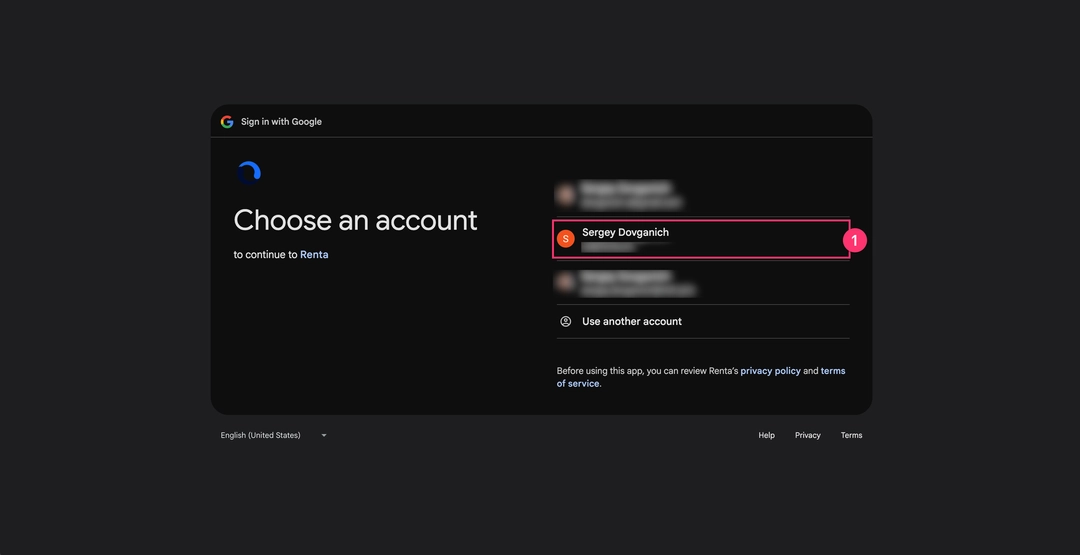Click the orange S avatar icon
1080x555 pixels.
click(x=566, y=239)
